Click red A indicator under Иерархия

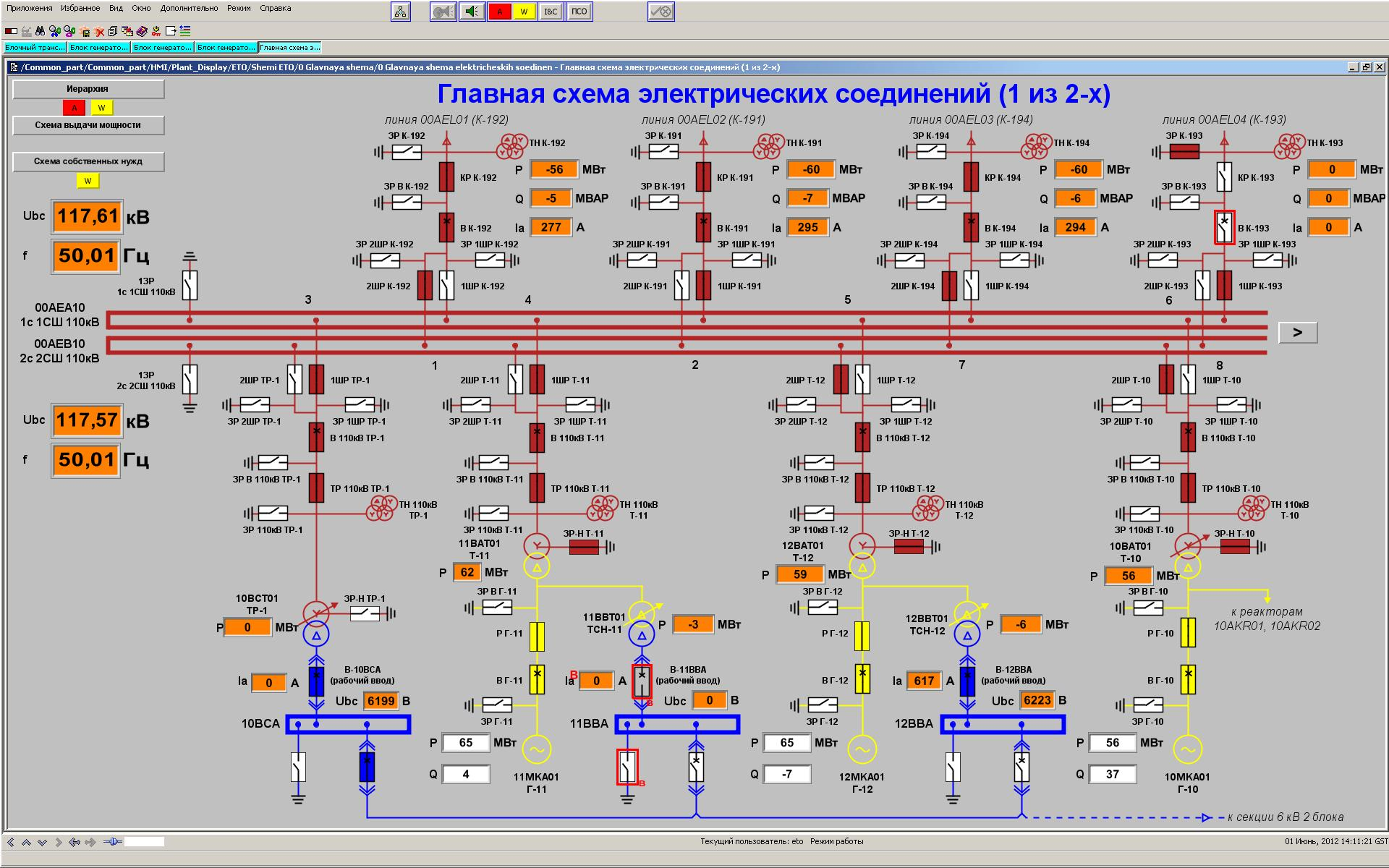pos(74,108)
